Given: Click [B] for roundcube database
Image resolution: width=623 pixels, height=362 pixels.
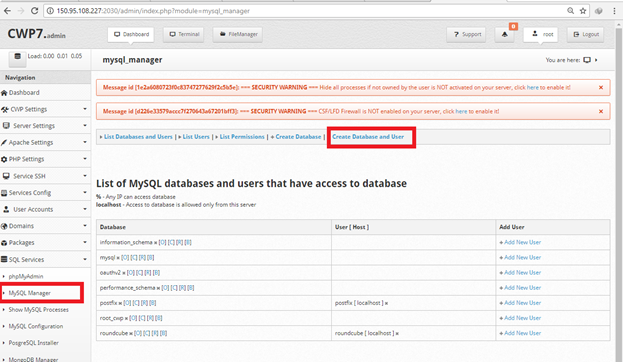Looking at the screenshot, I should click(x=163, y=333).
